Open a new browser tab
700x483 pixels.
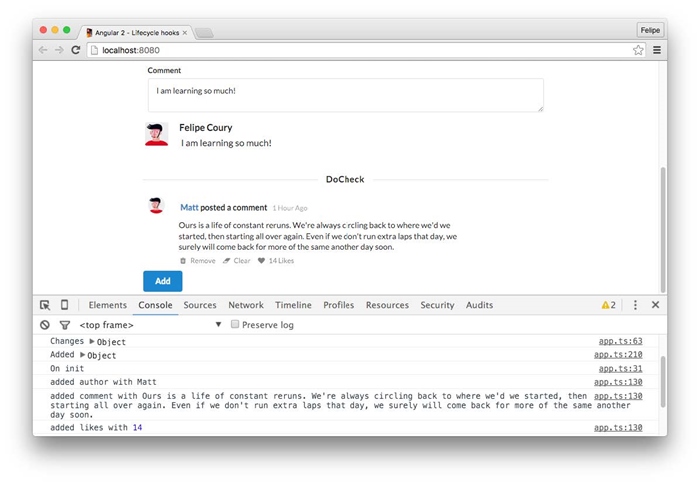pos(204,33)
